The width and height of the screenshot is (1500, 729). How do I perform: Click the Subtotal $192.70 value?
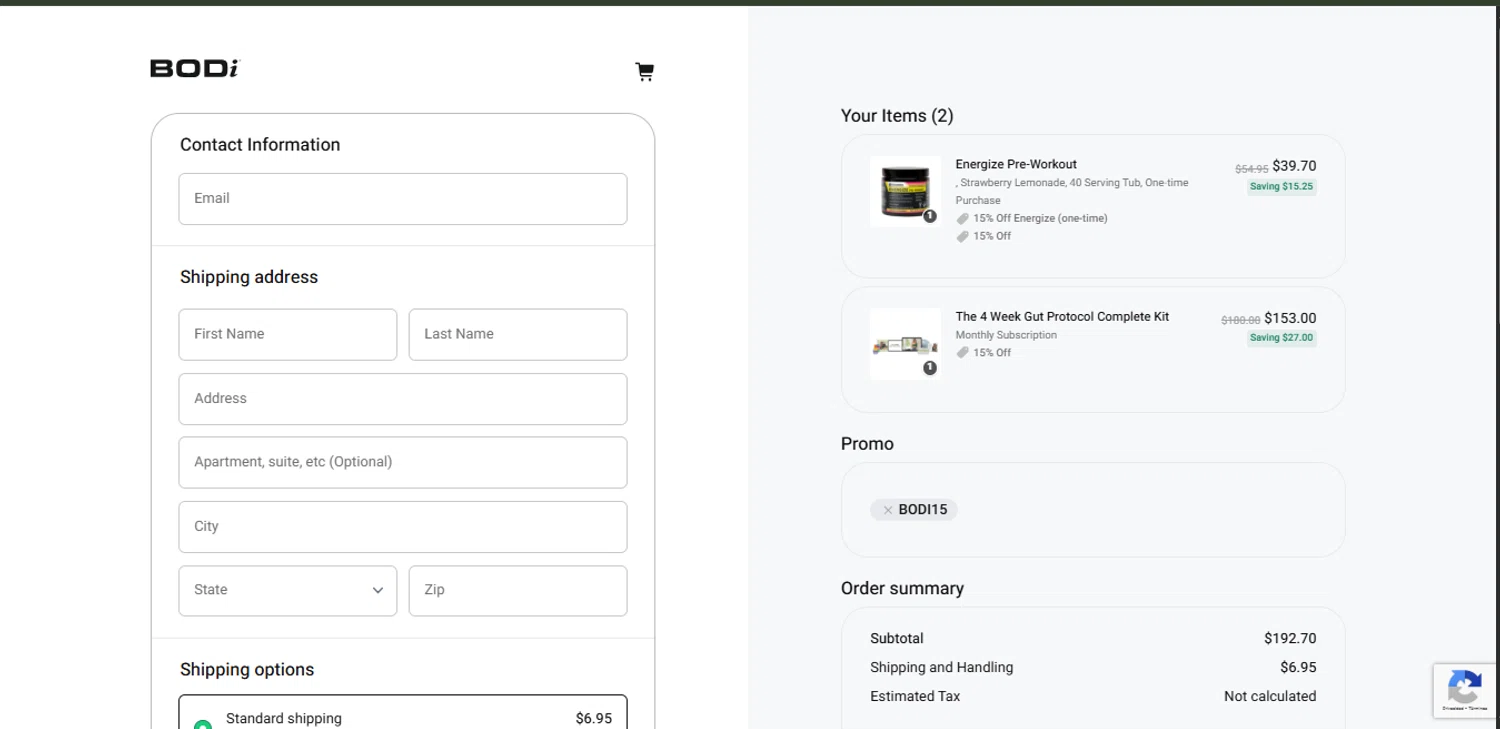point(1290,638)
